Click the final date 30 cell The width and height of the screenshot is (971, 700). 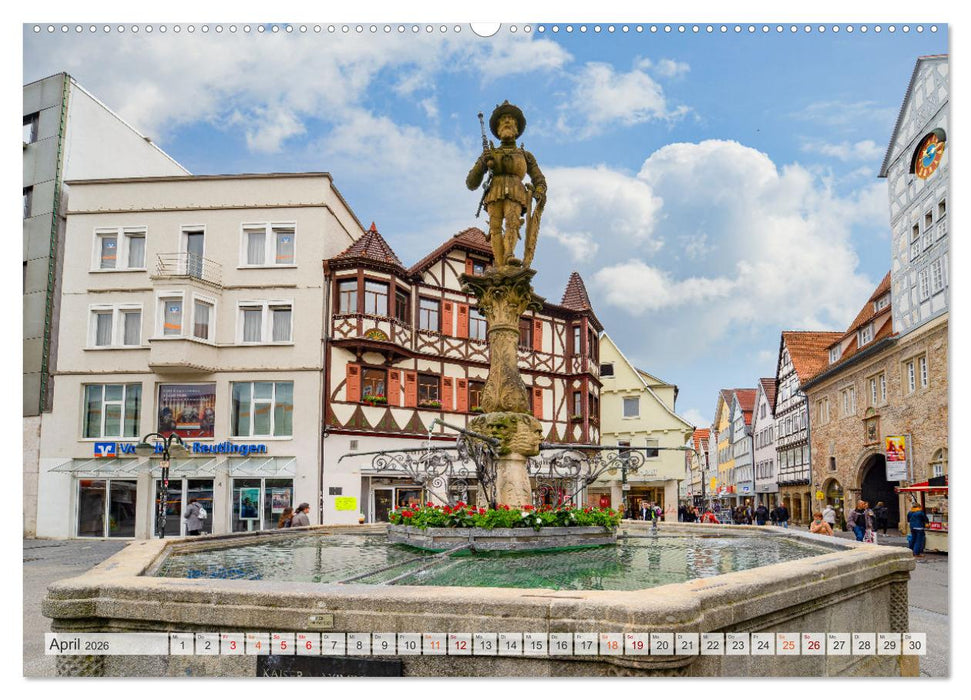916,647
